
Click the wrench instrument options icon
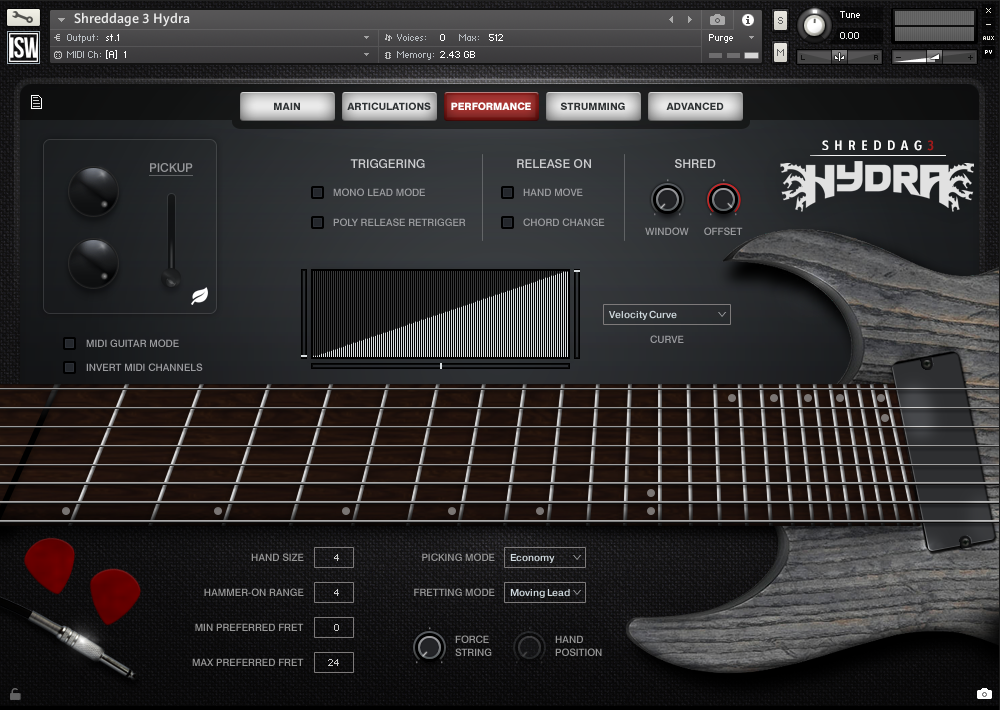coord(23,18)
